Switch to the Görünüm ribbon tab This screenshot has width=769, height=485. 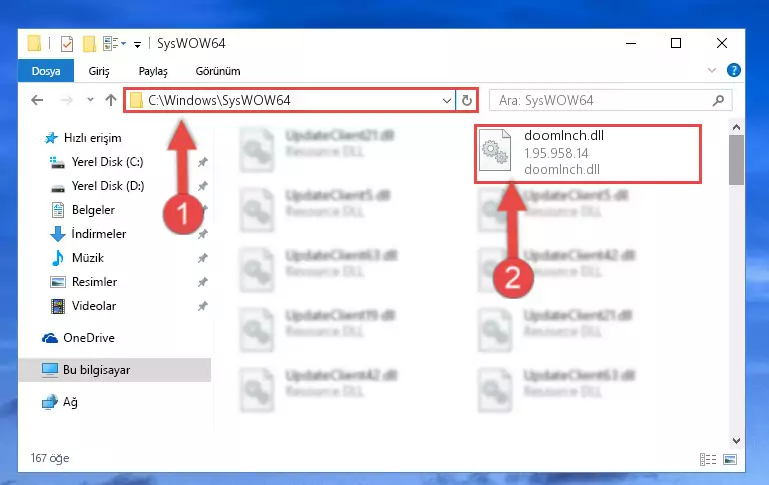click(x=218, y=71)
